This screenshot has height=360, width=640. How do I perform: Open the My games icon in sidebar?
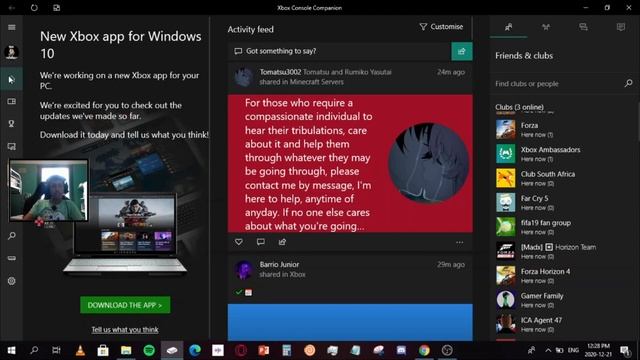point(11,101)
